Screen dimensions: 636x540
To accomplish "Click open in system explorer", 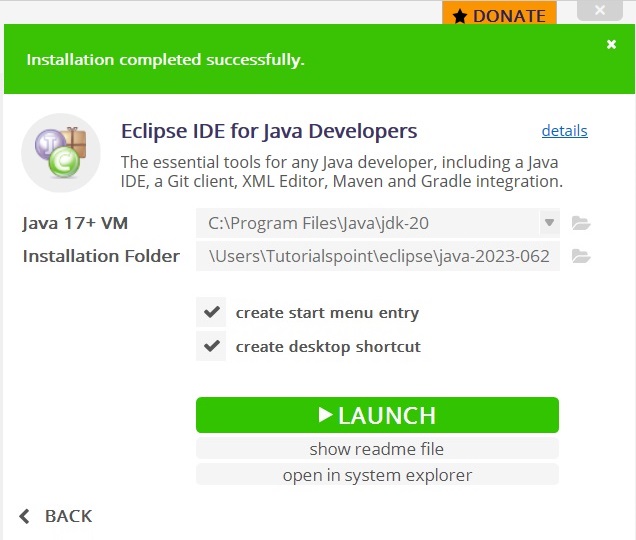I will click(x=377, y=475).
